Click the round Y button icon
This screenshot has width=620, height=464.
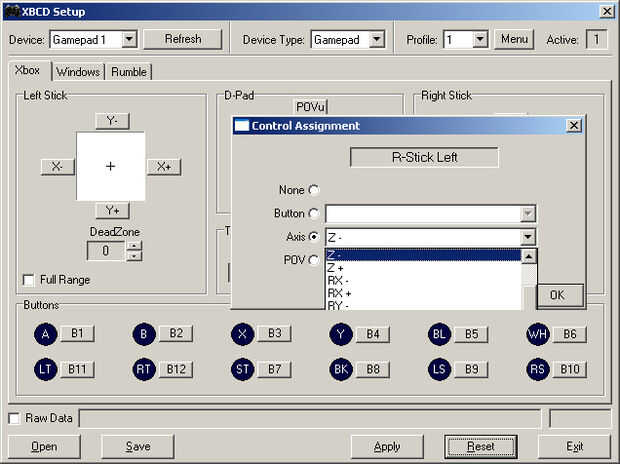point(341,334)
